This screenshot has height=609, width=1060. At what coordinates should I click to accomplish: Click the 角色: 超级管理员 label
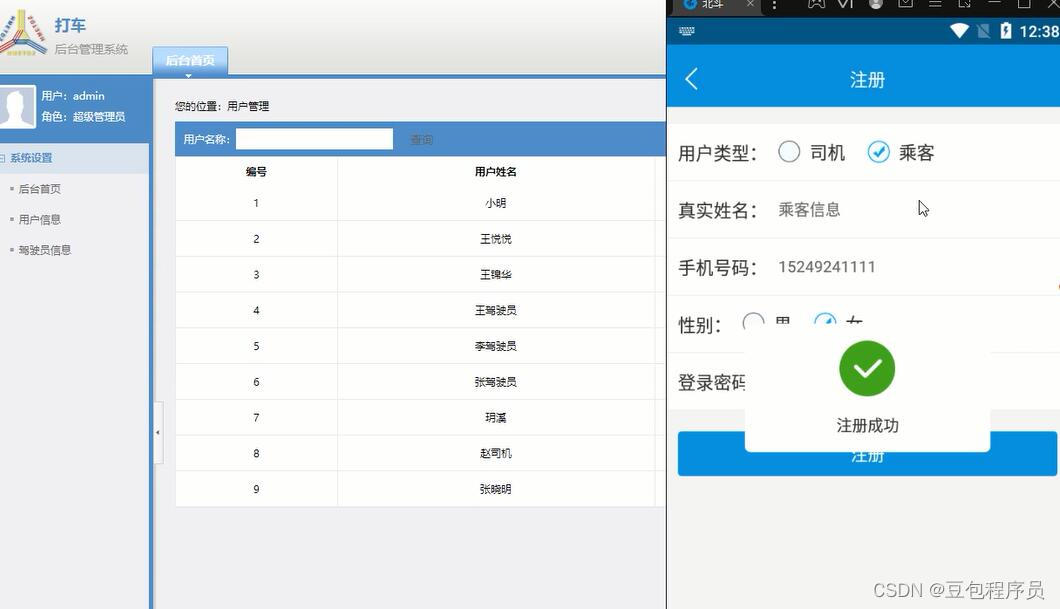click(83, 116)
